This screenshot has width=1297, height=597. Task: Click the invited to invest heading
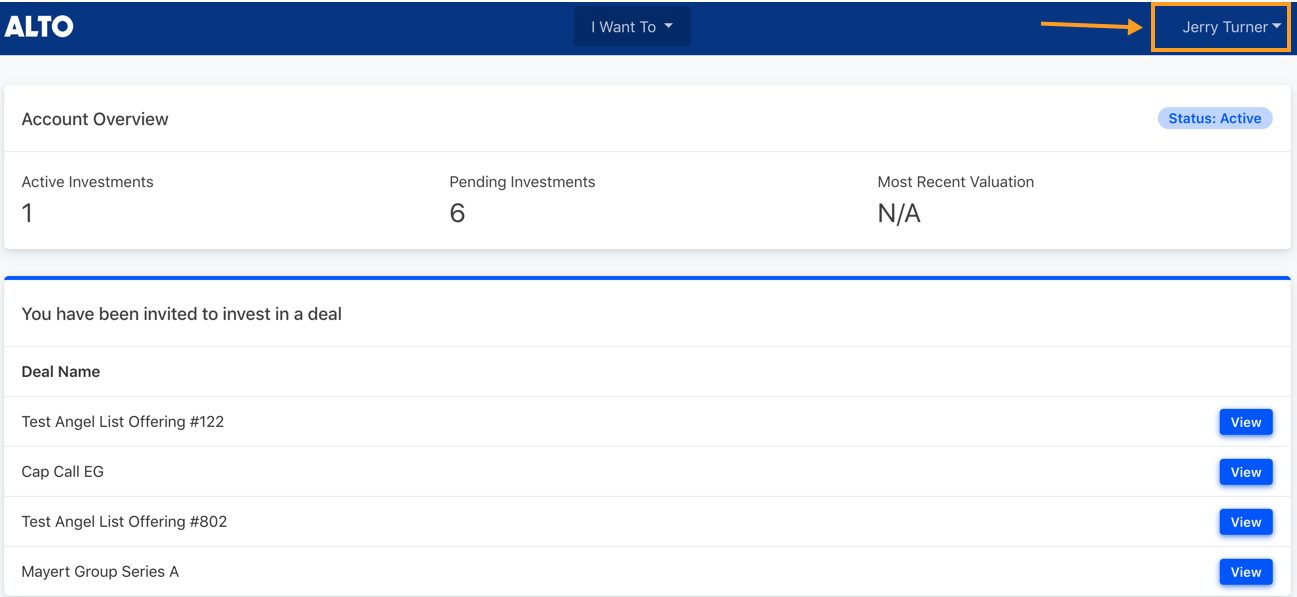182,314
